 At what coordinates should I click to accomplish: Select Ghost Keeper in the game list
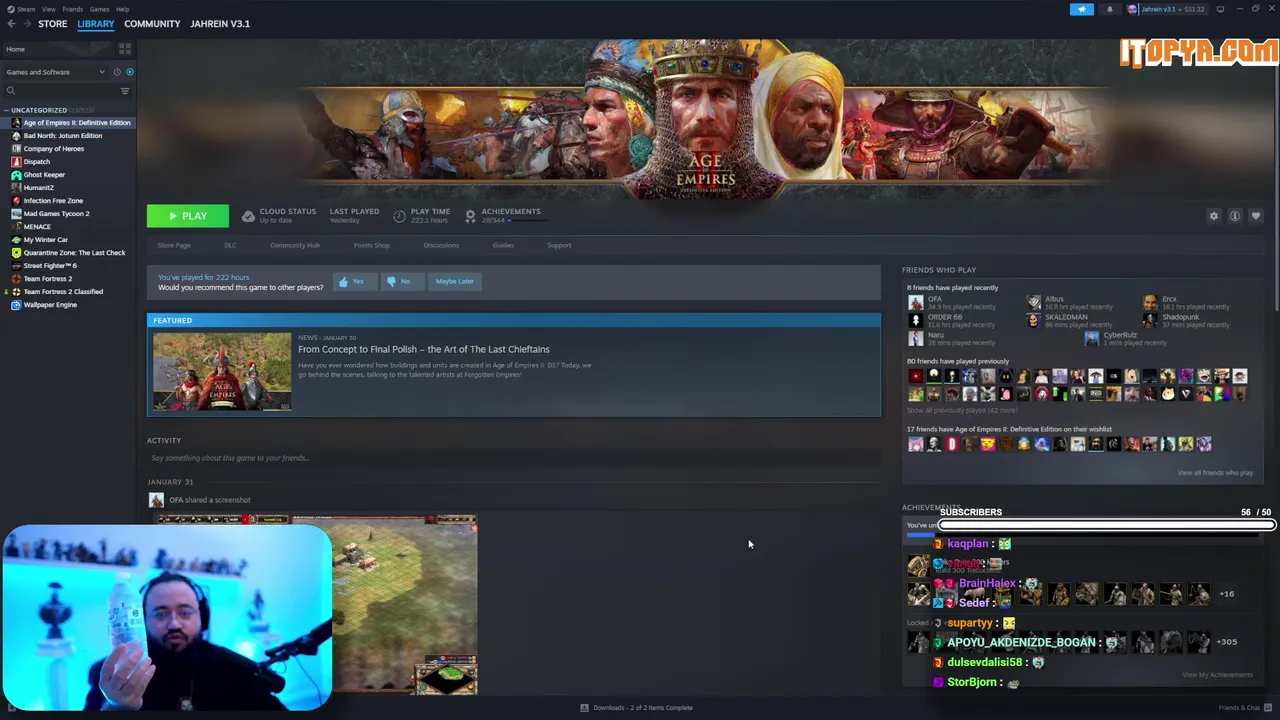point(44,175)
